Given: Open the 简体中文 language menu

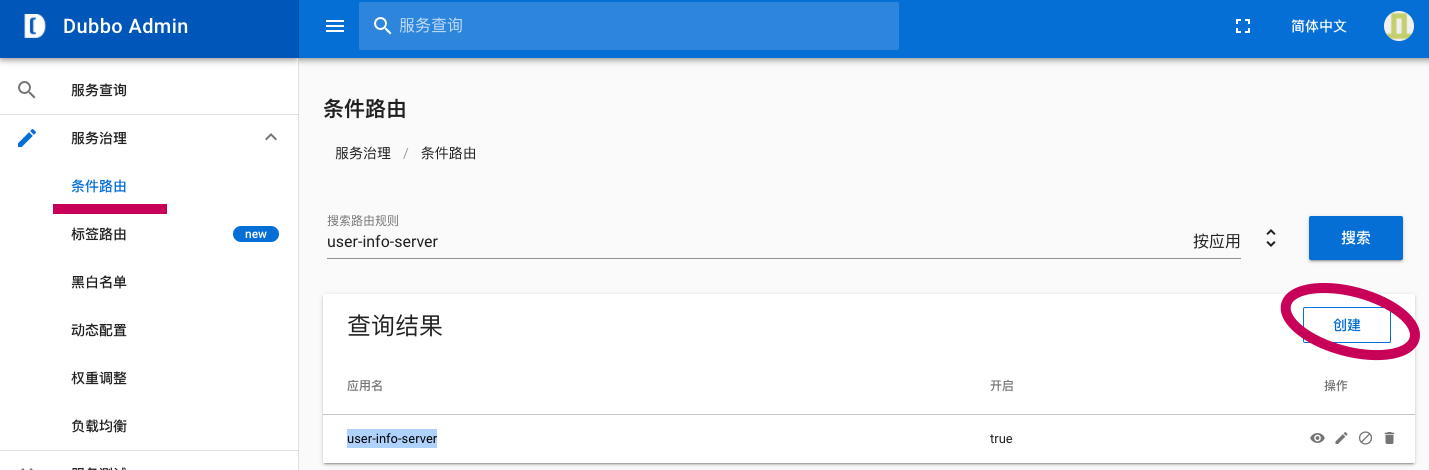Looking at the screenshot, I should coord(1318,27).
